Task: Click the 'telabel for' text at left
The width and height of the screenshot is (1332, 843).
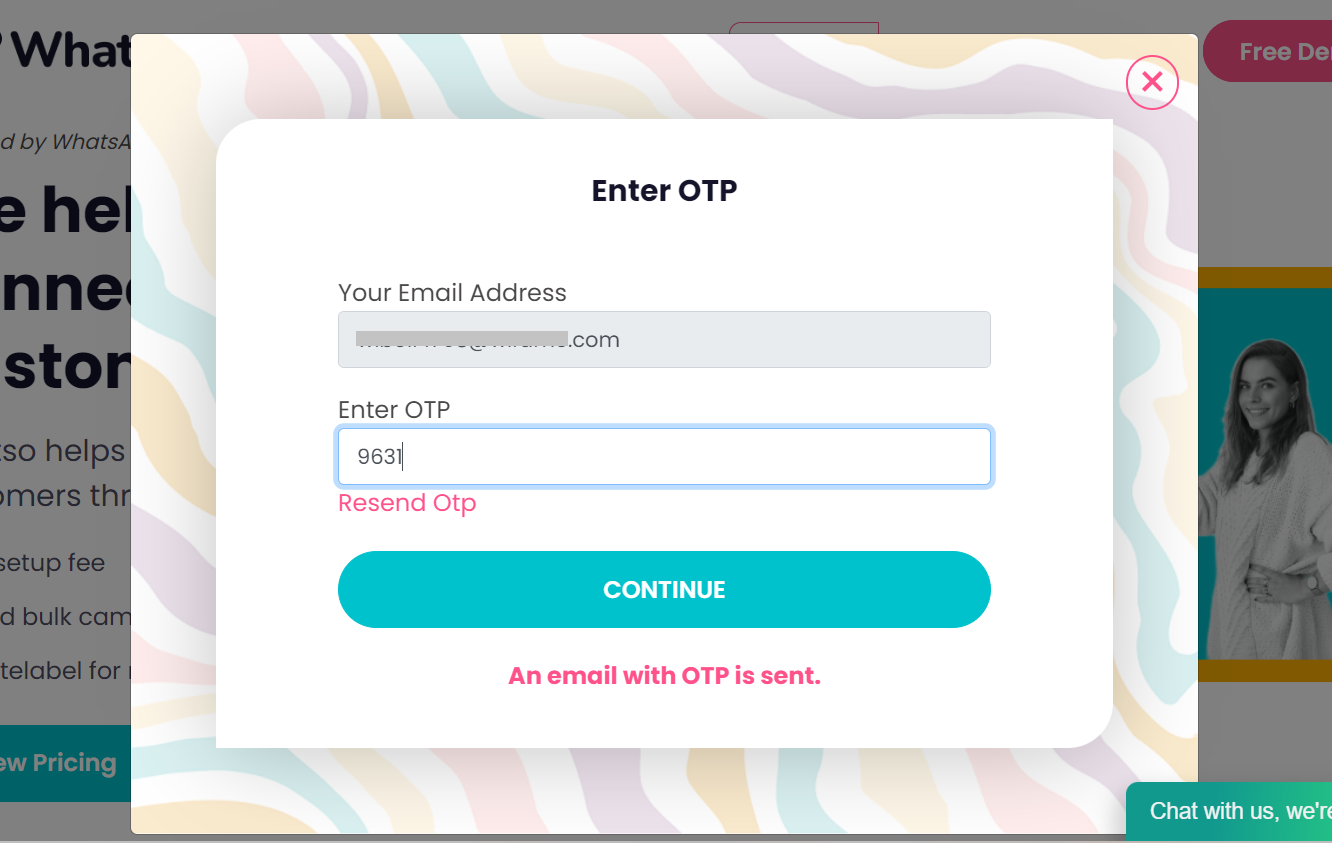Action: click(x=61, y=670)
